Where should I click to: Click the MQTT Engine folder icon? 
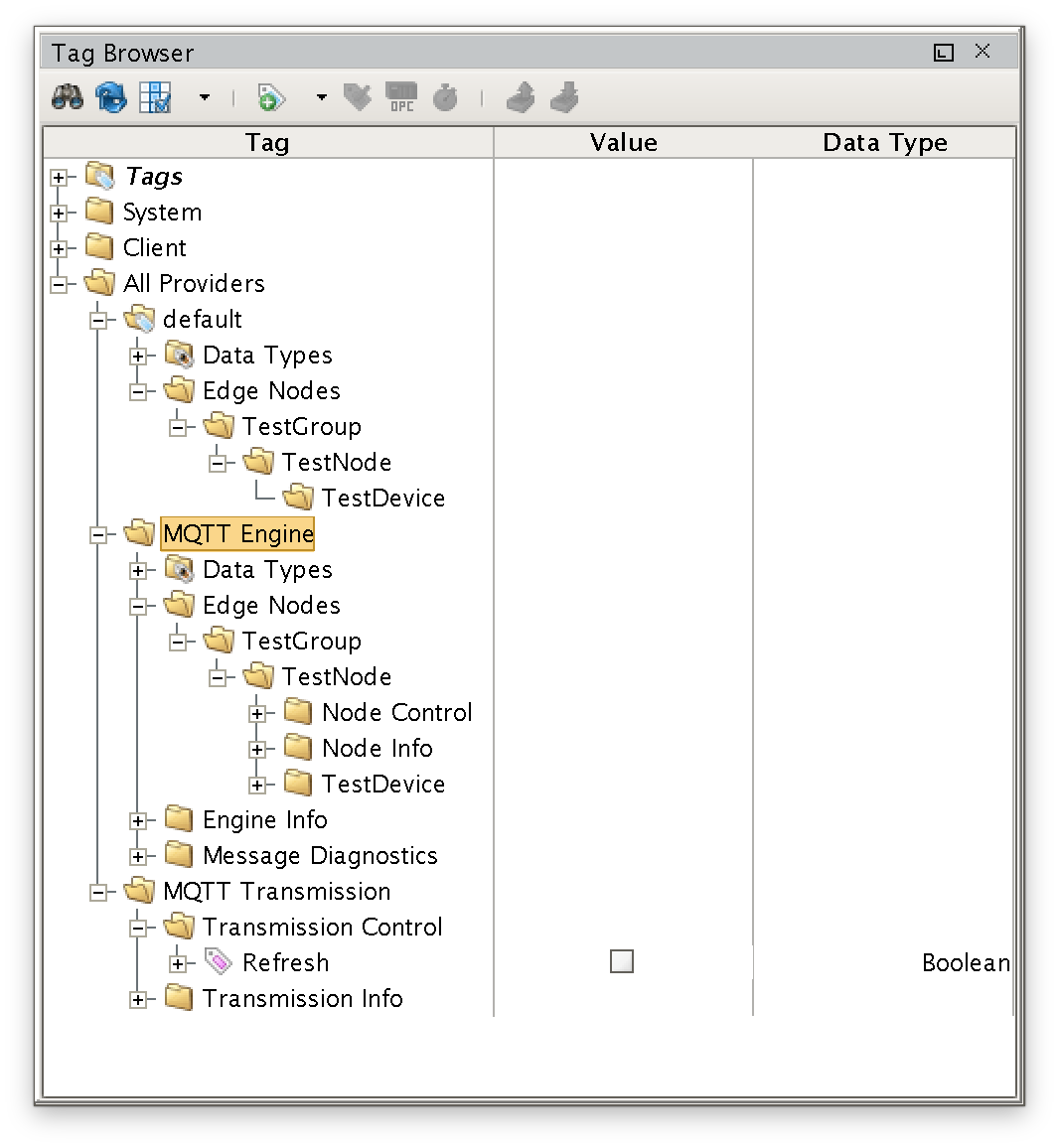(139, 533)
